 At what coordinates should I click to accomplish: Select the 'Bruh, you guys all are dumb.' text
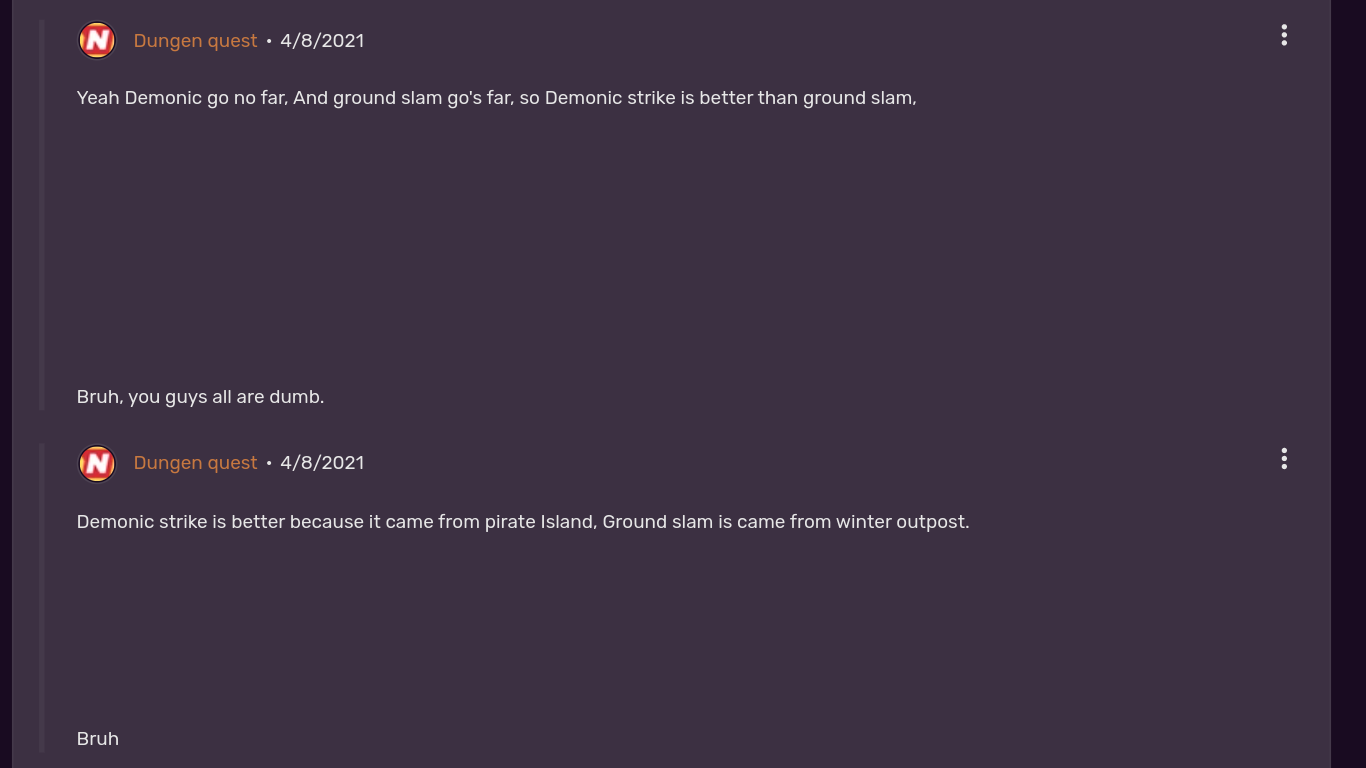click(199, 397)
